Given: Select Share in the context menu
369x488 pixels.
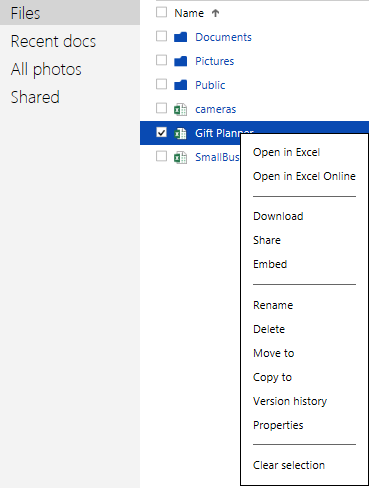Looking at the screenshot, I should point(267,240).
